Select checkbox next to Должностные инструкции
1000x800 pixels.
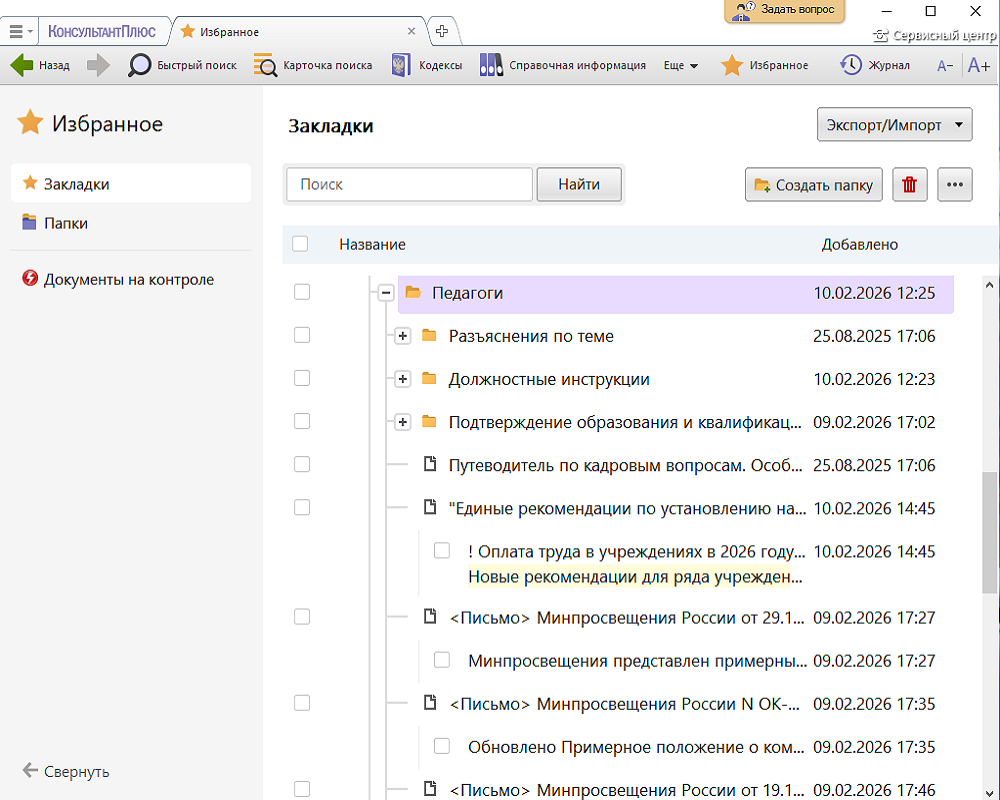point(302,379)
